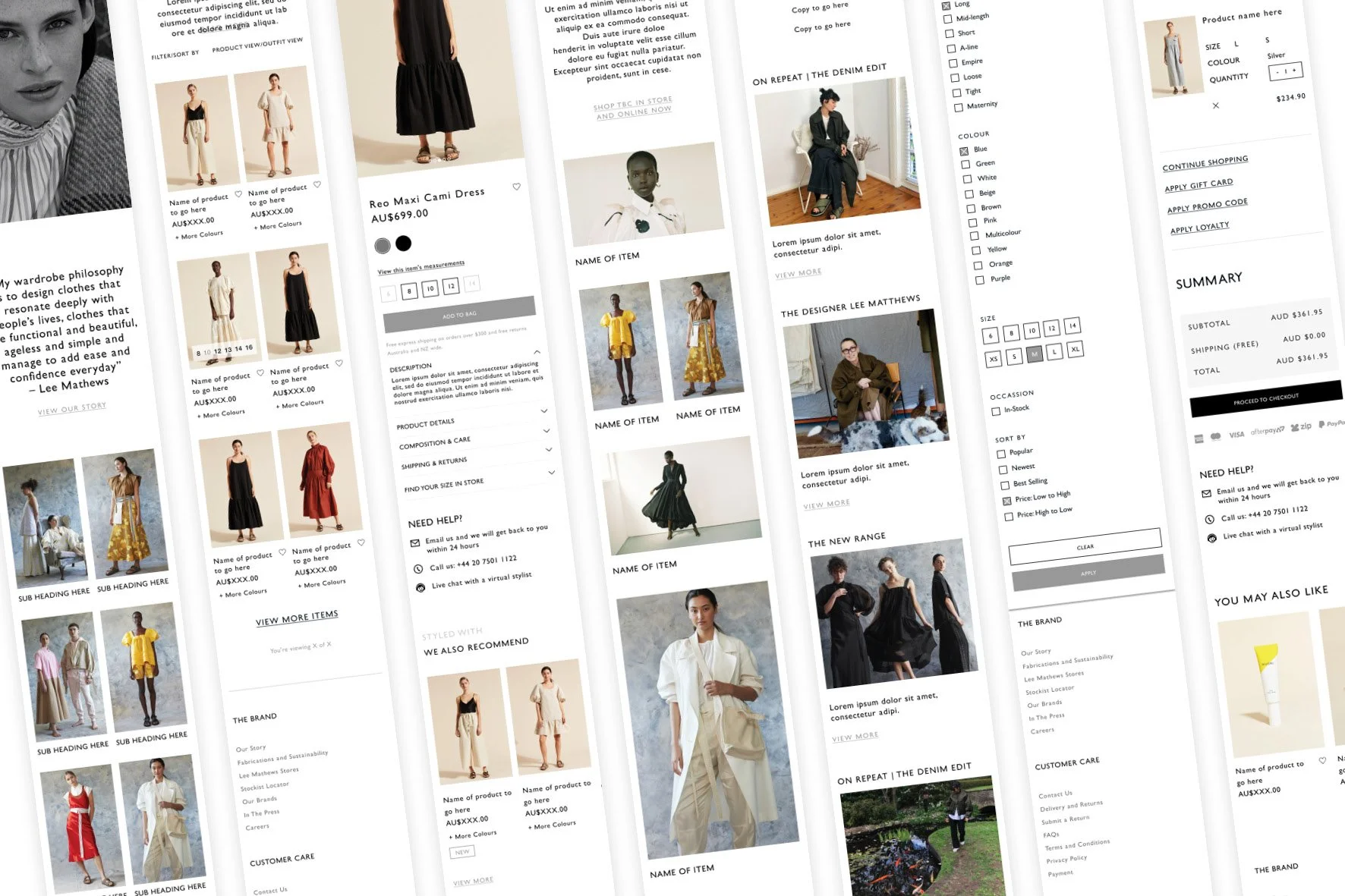Collapse the Description section chevron
Viewport: 1345px width, 896px height.
[x=537, y=352]
